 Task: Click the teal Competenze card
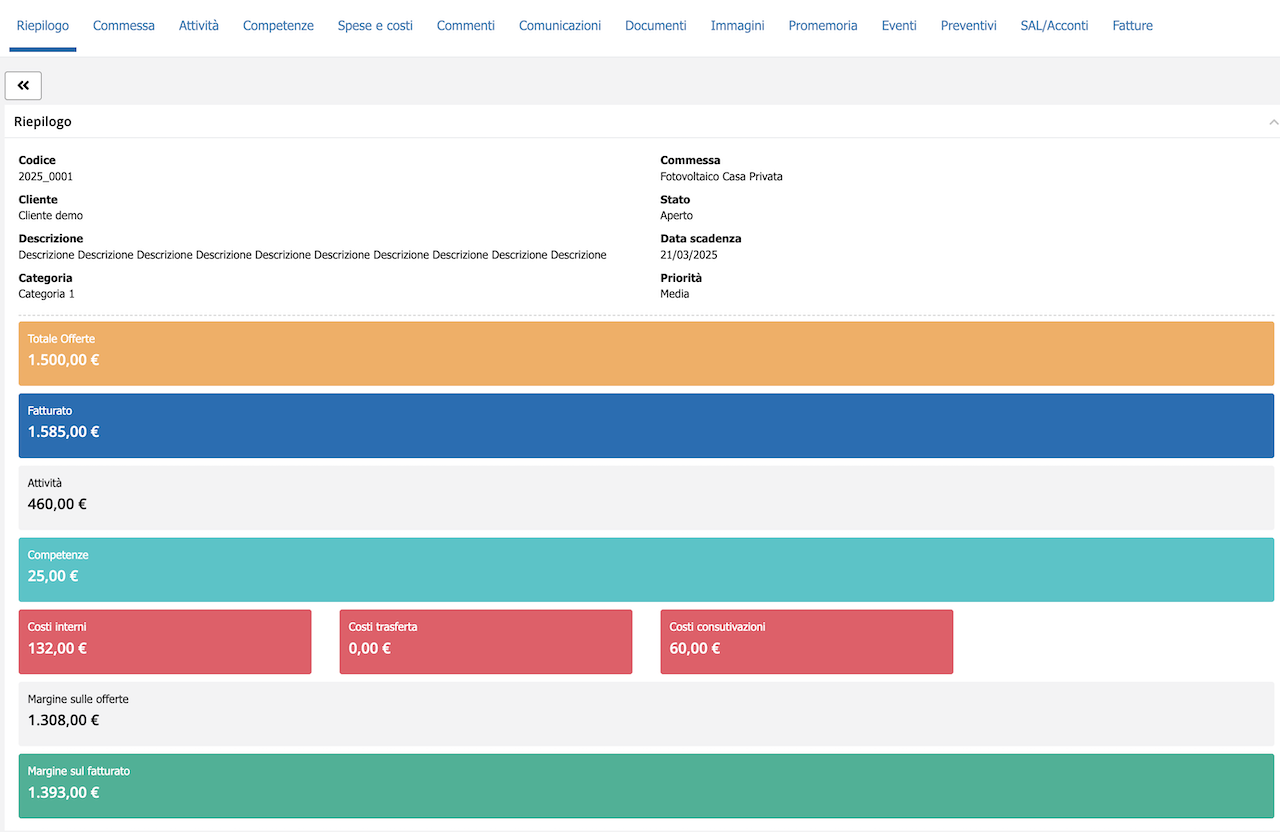(x=646, y=569)
